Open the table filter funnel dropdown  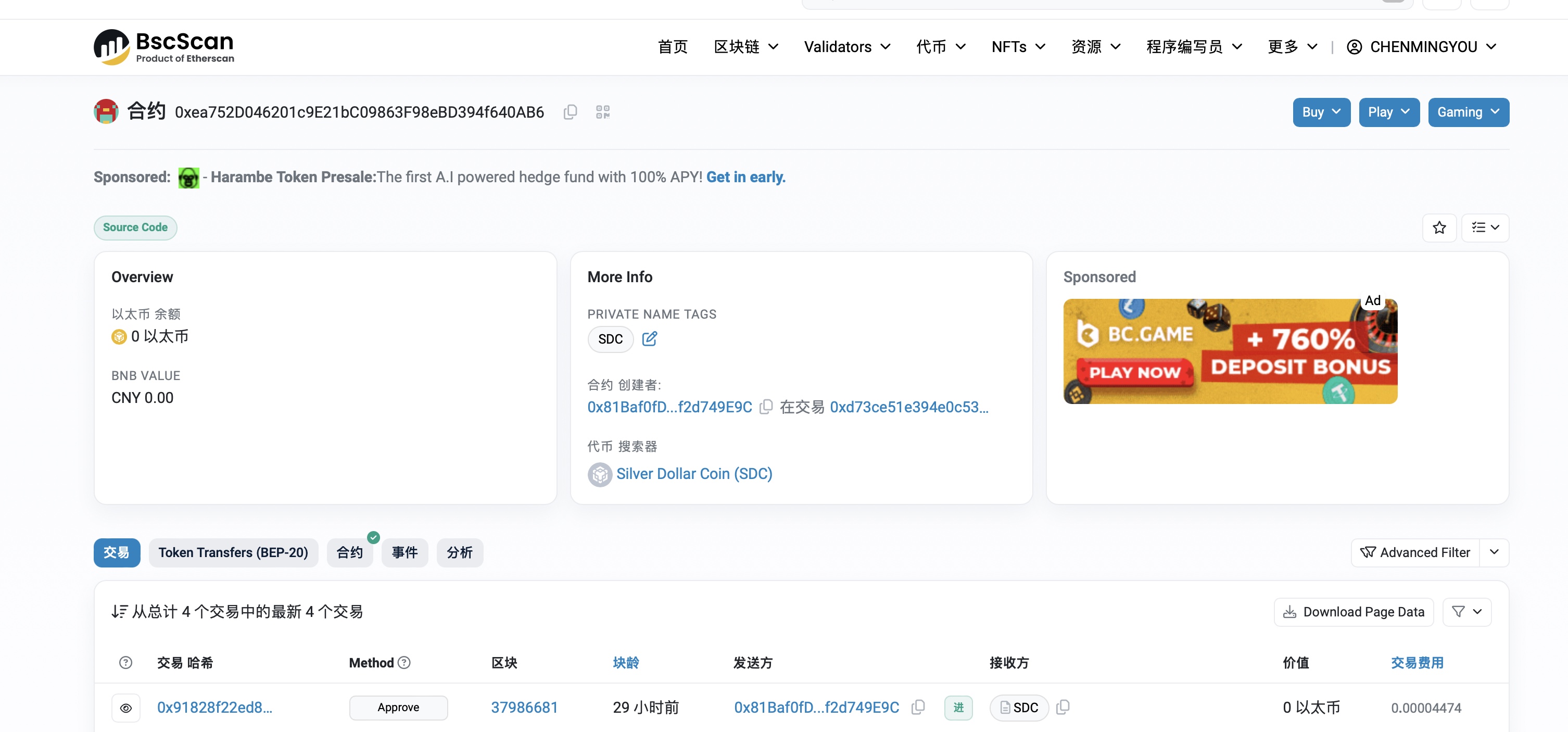pyautogui.click(x=1467, y=612)
